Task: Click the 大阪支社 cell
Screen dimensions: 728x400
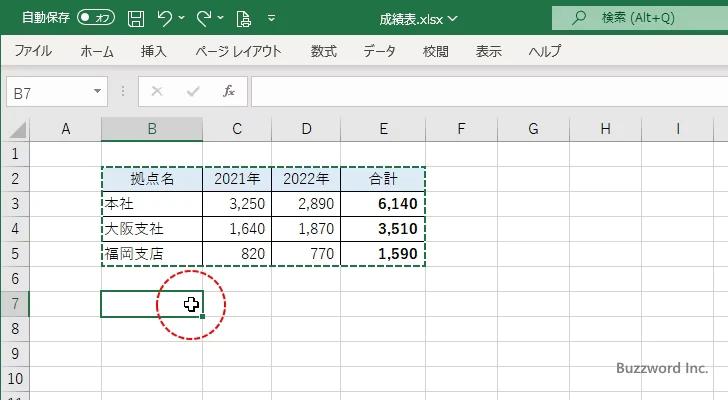Action: tap(152, 229)
